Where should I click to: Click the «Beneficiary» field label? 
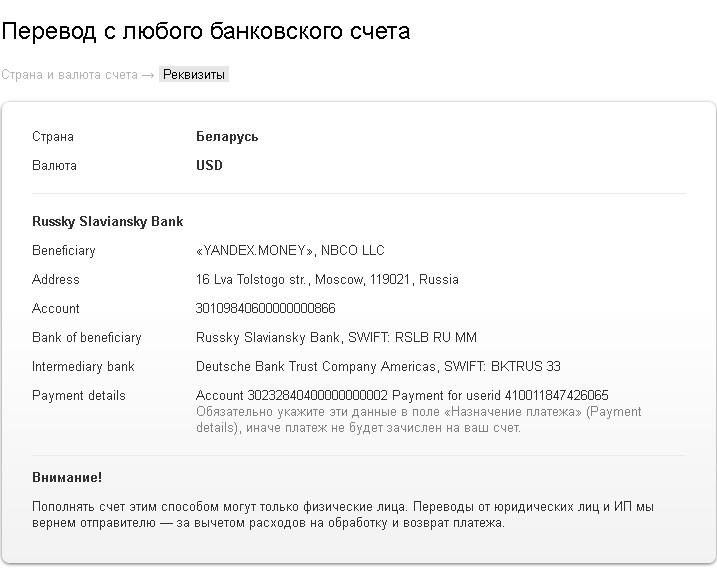64,251
